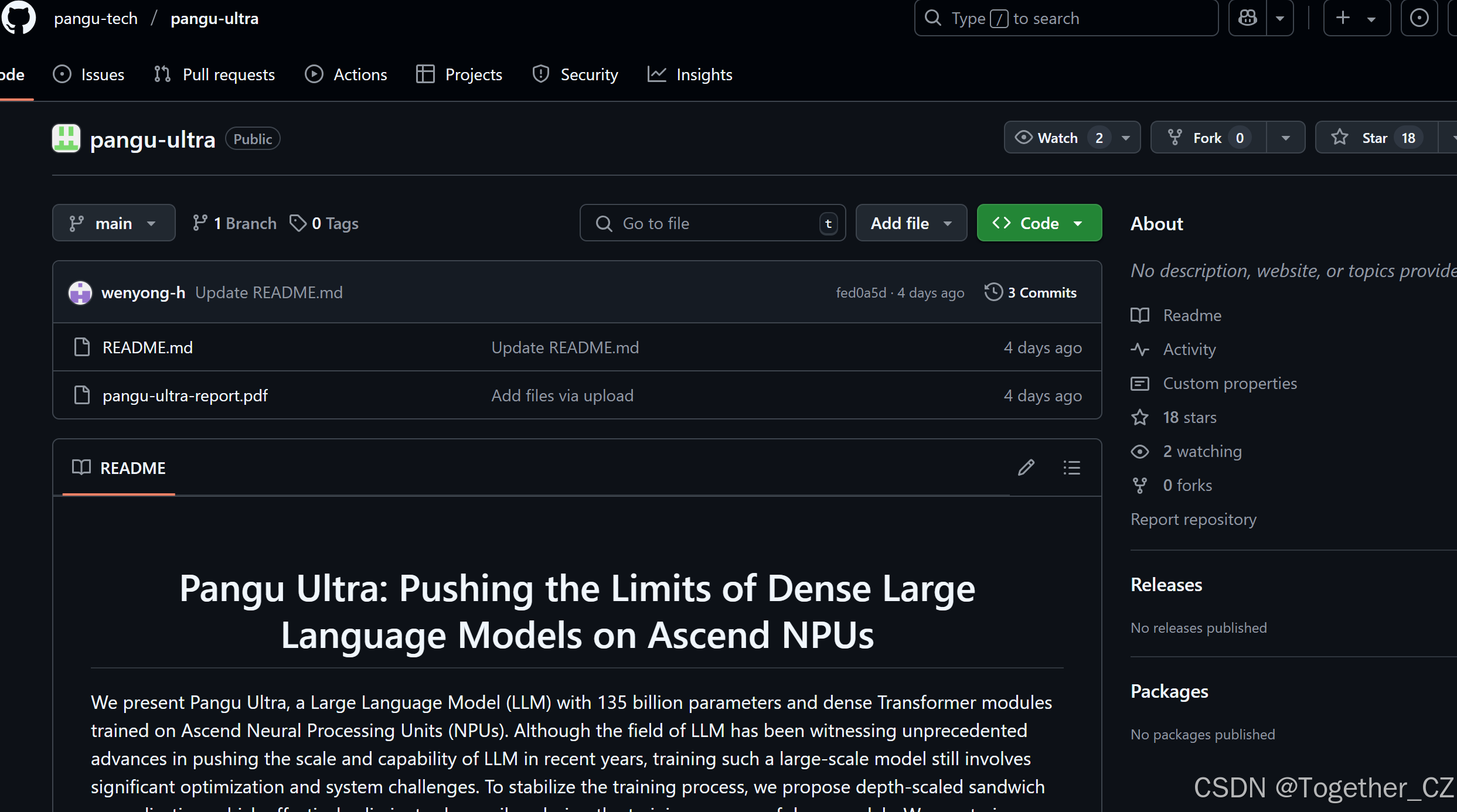
Task: Click the Report repository link
Action: 1193,519
